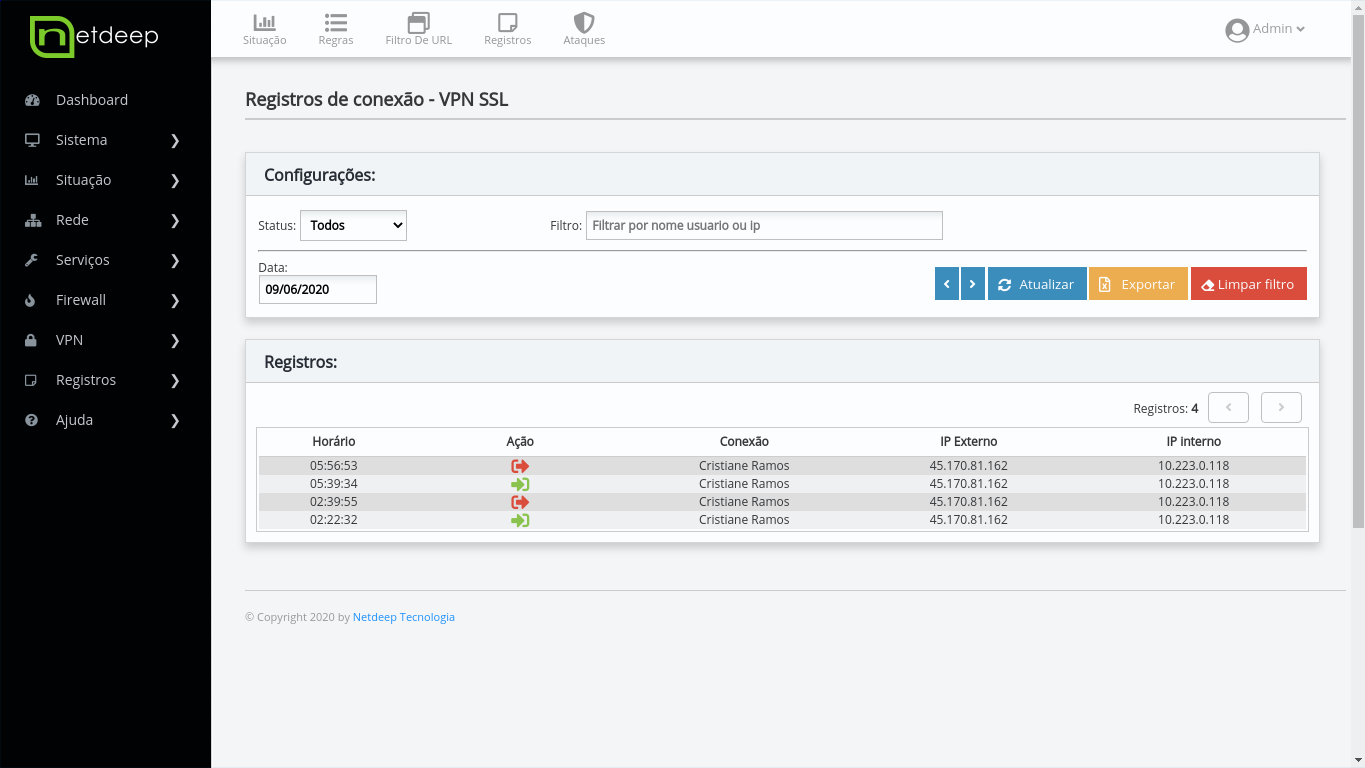Click the red logout icon at 05:56:53

(520, 466)
